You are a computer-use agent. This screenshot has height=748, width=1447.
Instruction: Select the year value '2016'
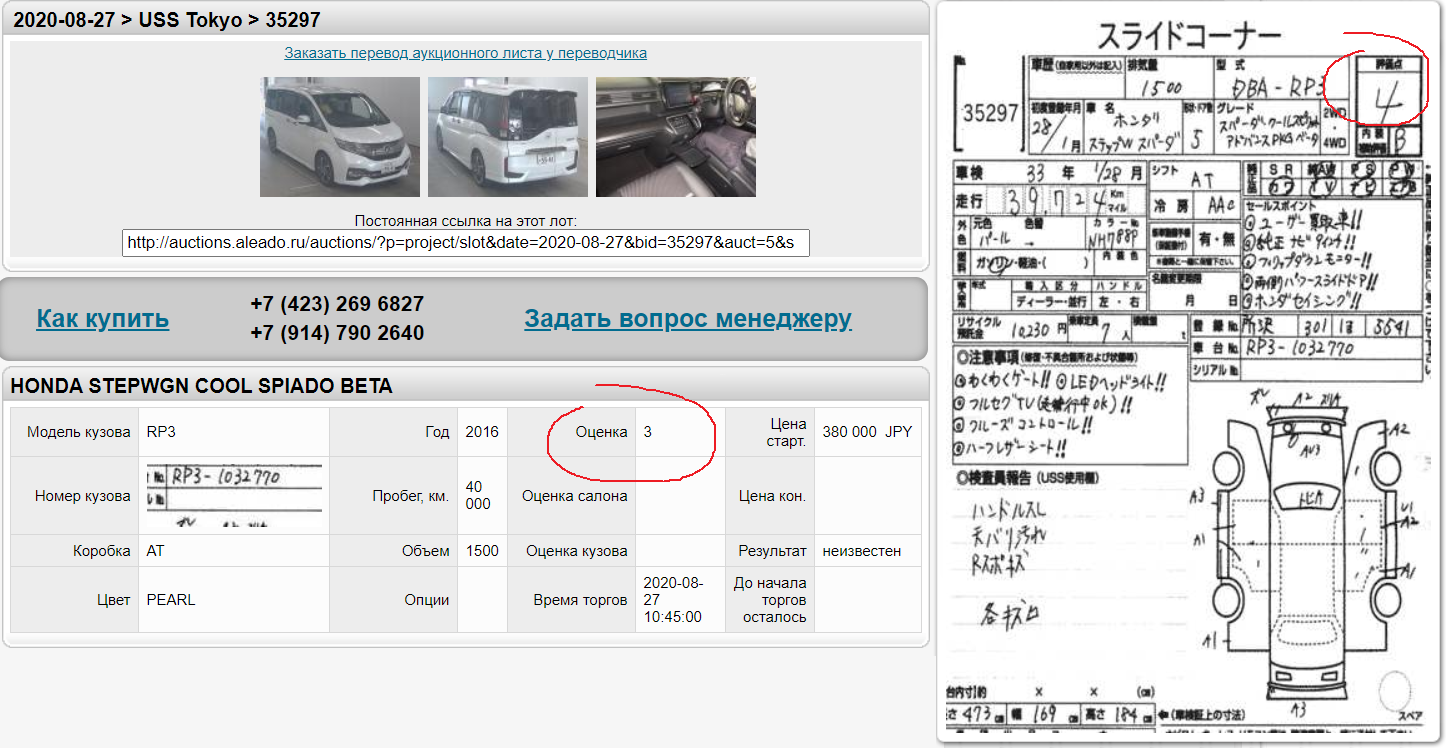click(x=482, y=432)
